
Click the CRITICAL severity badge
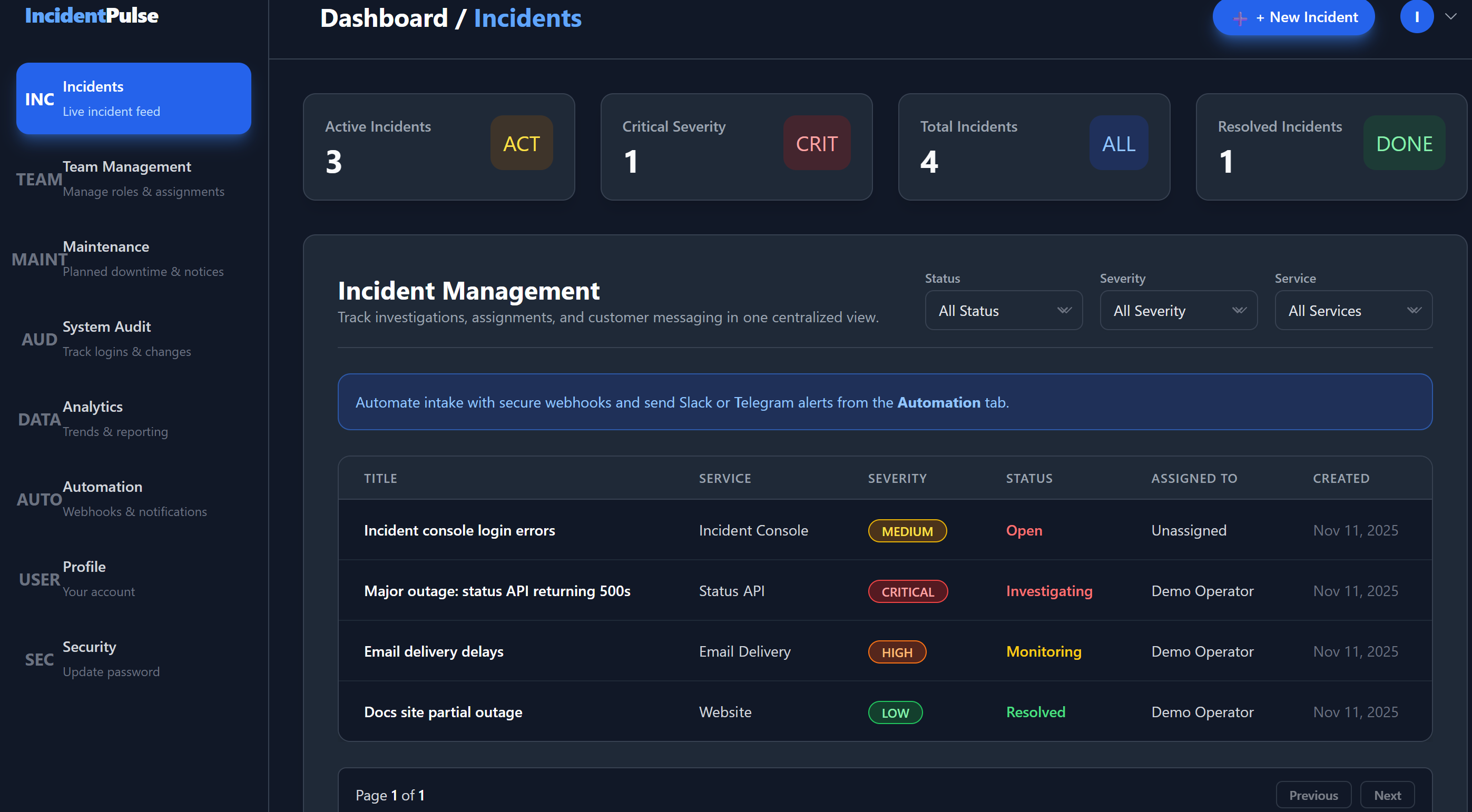(907, 591)
